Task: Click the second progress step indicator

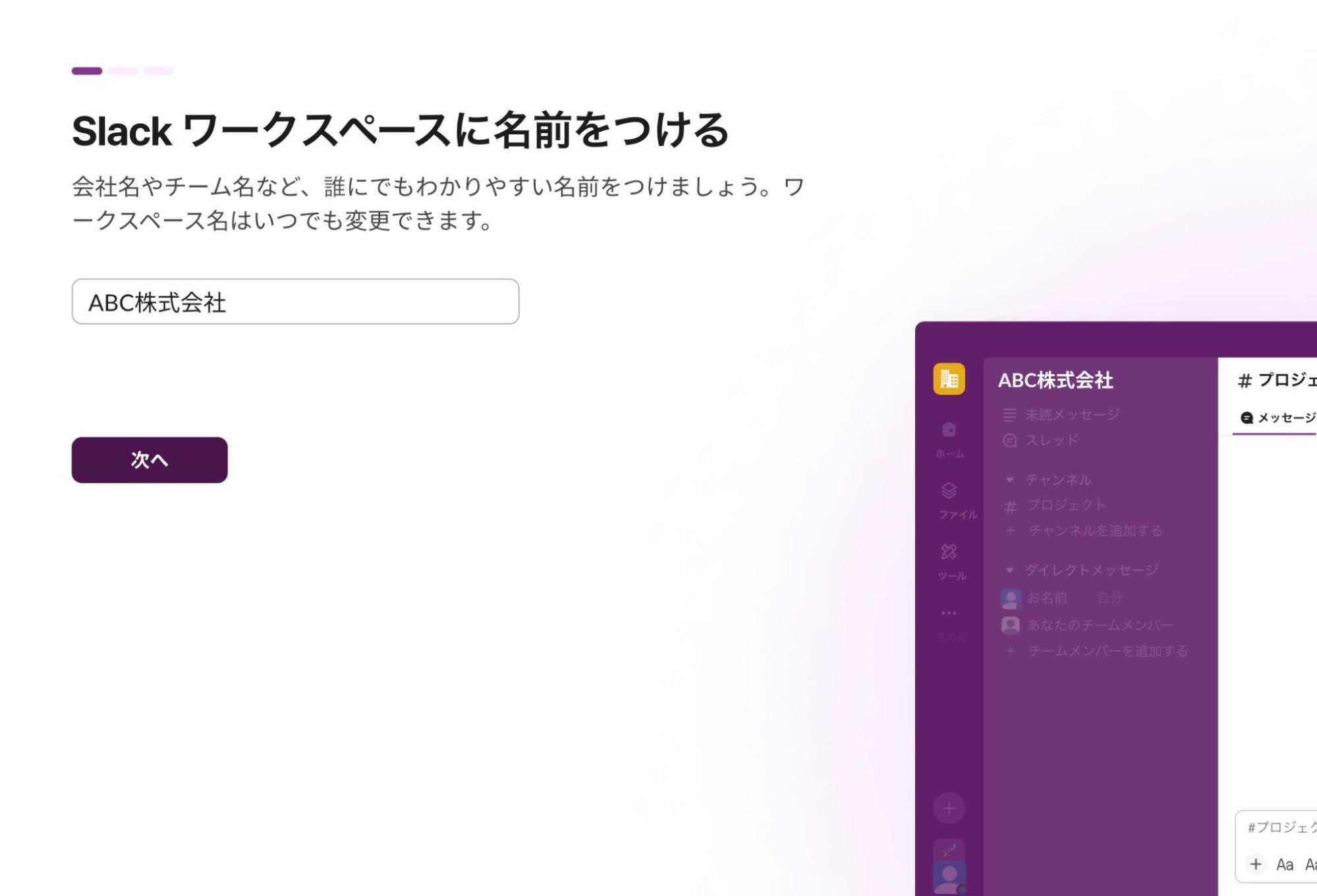Action: 123,70
